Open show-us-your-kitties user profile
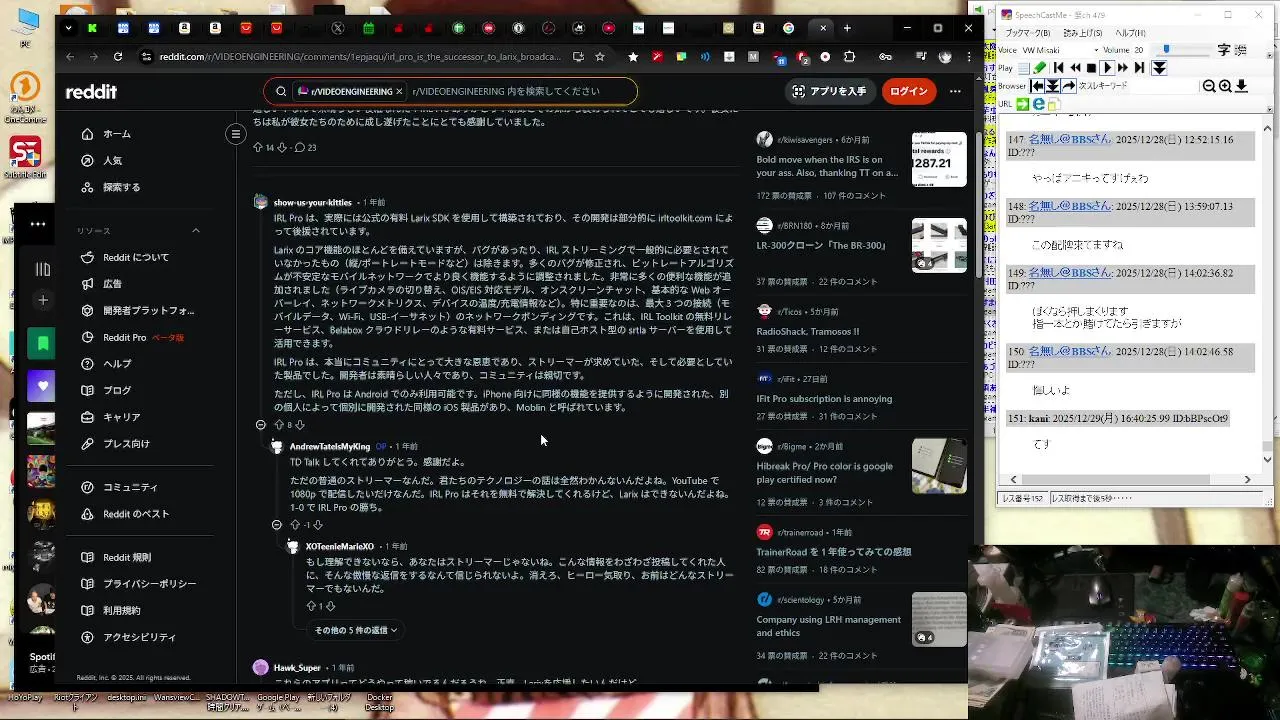 [313, 203]
